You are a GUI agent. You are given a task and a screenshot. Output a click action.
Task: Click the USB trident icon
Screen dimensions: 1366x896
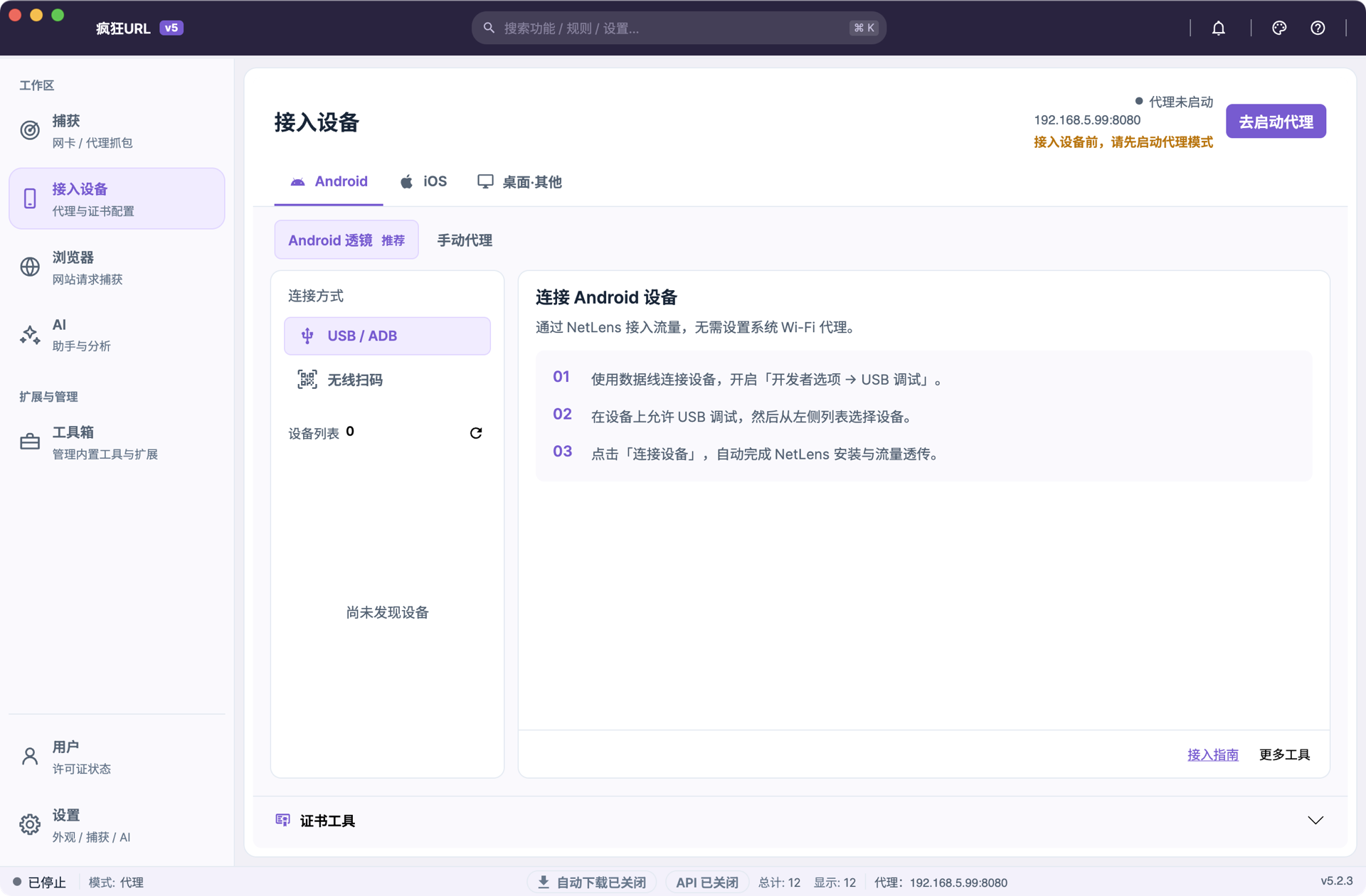click(307, 336)
